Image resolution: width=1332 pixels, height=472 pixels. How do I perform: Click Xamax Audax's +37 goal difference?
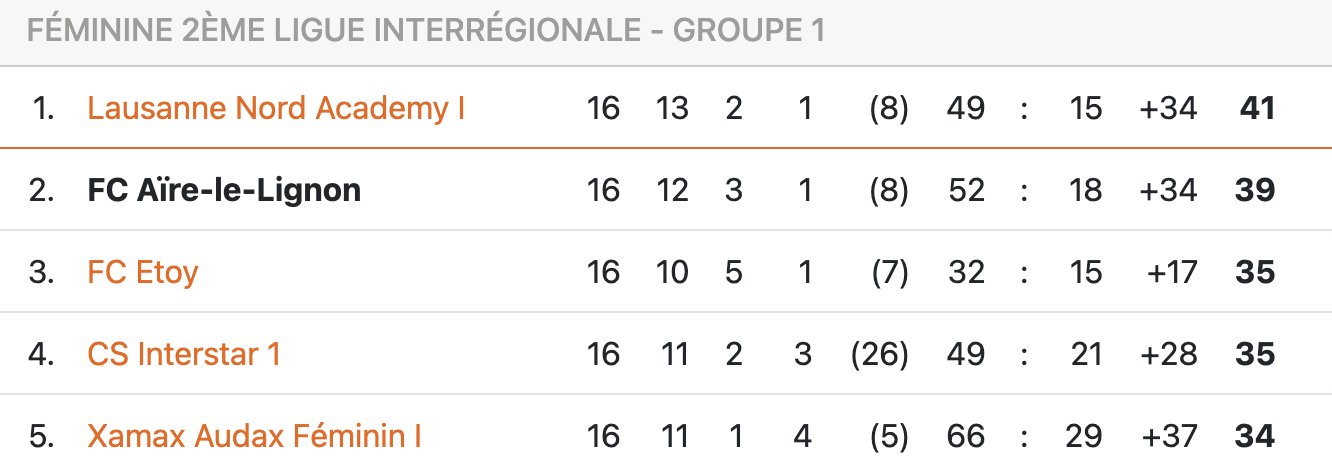point(1168,436)
